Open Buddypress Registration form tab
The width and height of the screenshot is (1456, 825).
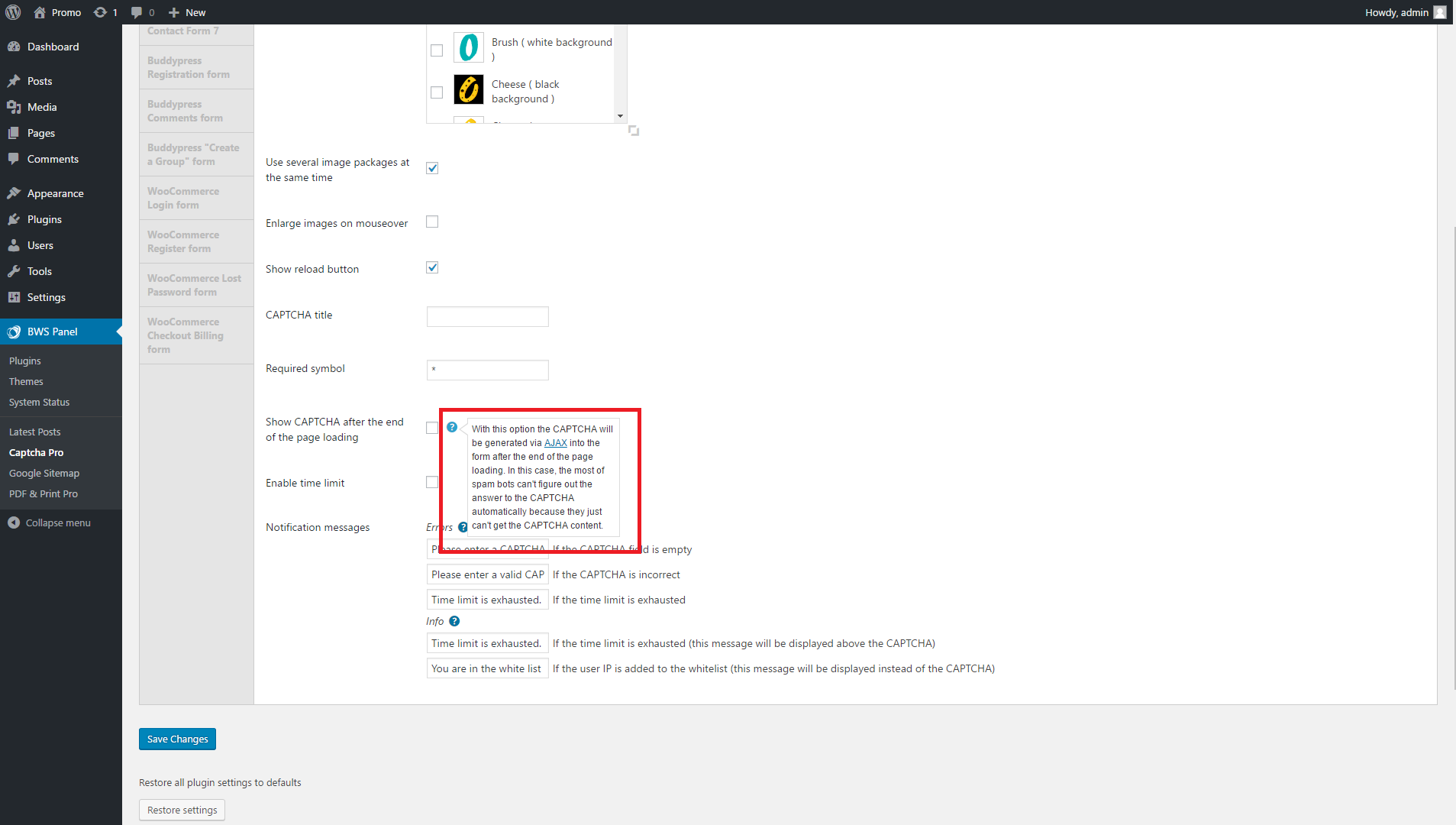tap(196, 67)
